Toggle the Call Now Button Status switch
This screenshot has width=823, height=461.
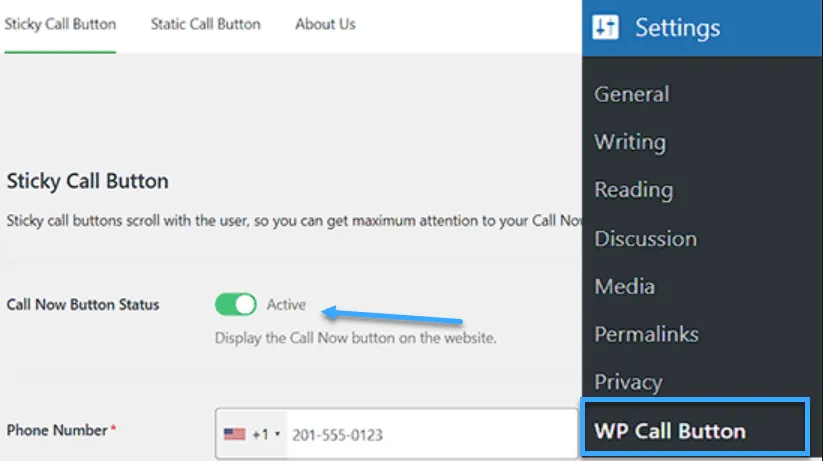tap(236, 305)
